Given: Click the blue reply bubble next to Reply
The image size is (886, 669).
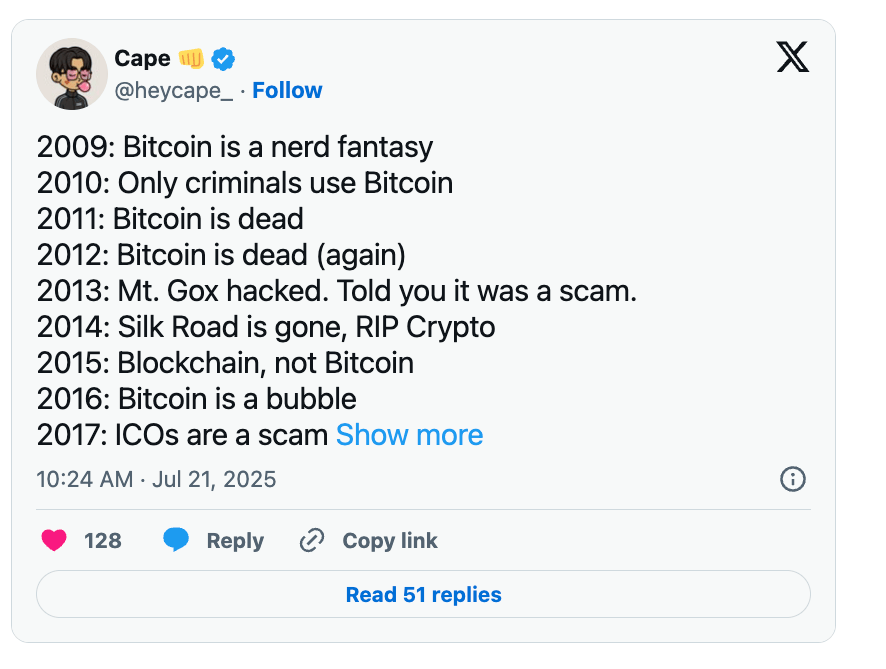Looking at the screenshot, I should click(176, 540).
